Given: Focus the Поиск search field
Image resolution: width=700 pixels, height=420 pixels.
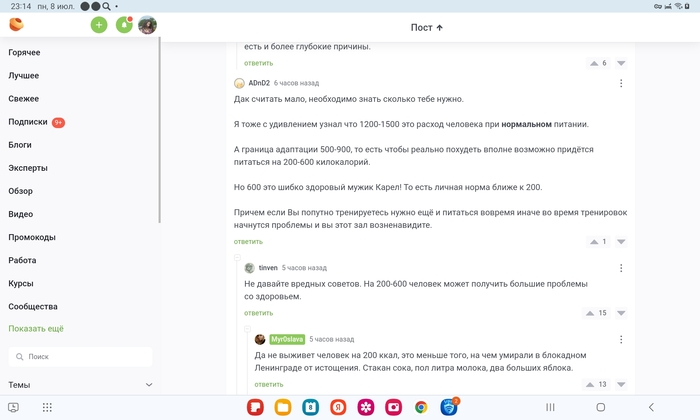Looking at the screenshot, I should tap(80, 357).
